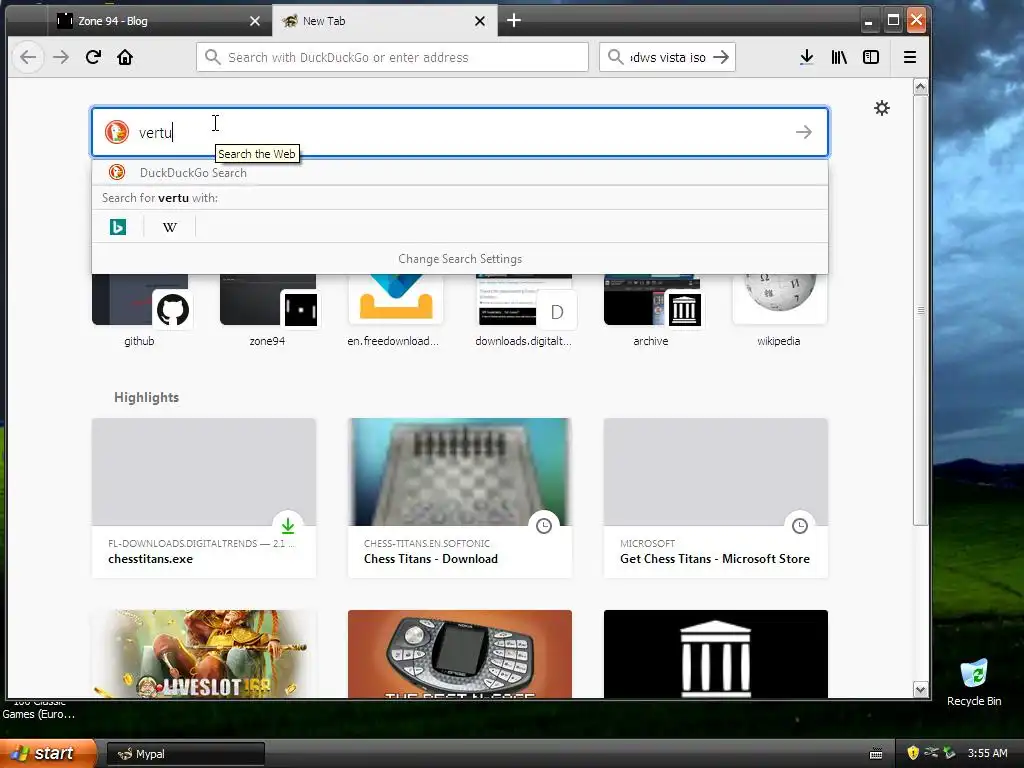Viewport: 1024px width, 768px height.
Task: Search vertu with Bing icon
Action: pos(118,227)
